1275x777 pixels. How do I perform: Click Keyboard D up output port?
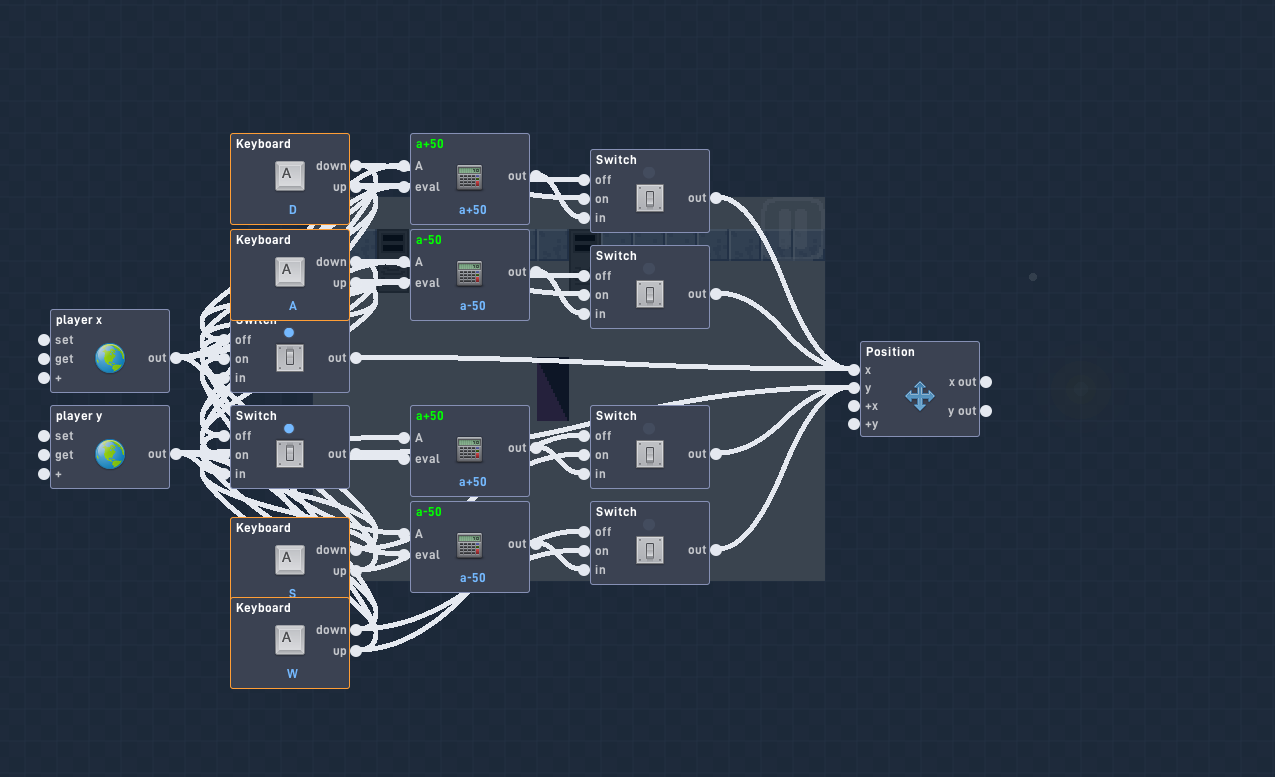coord(356,187)
